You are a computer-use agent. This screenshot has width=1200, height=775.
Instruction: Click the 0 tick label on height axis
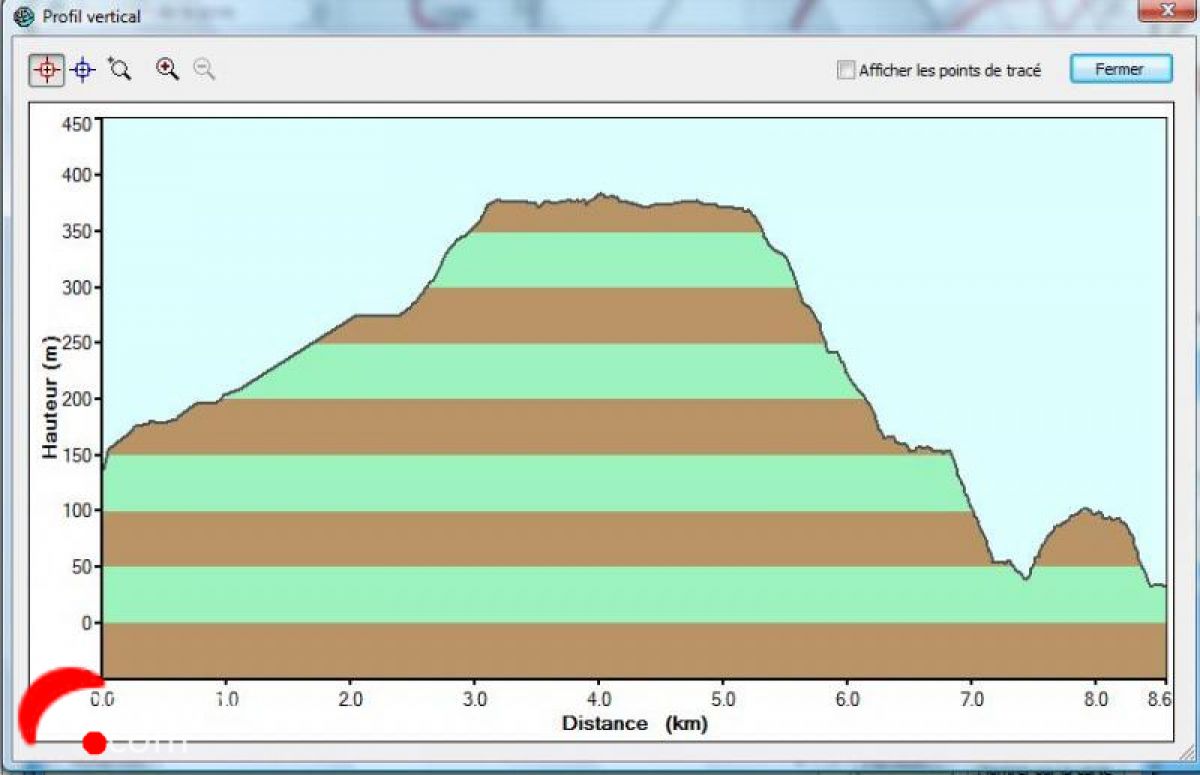87,623
